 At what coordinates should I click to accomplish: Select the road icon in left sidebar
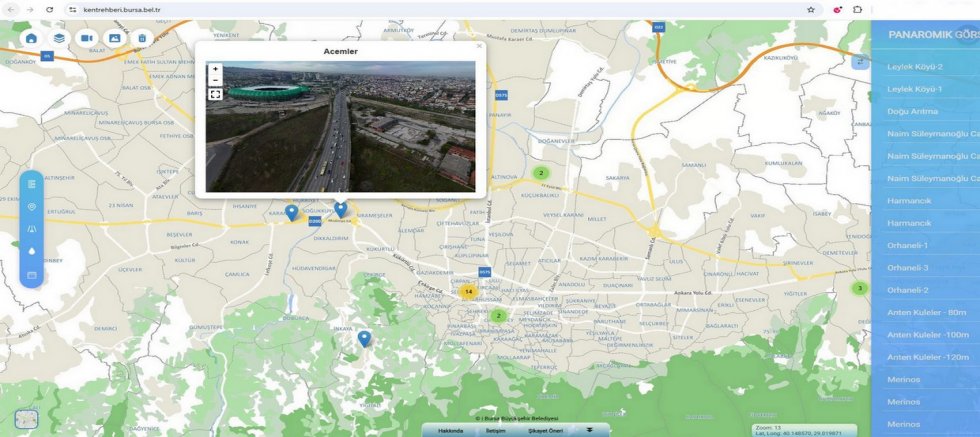(x=32, y=229)
